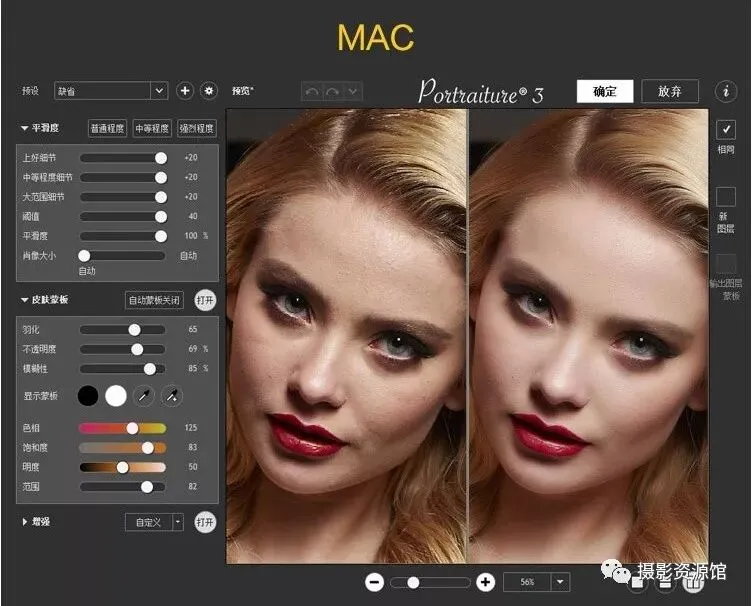Click the Portraiture 3 logo
This screenshot has width=752, height=606.
point(481,91)
